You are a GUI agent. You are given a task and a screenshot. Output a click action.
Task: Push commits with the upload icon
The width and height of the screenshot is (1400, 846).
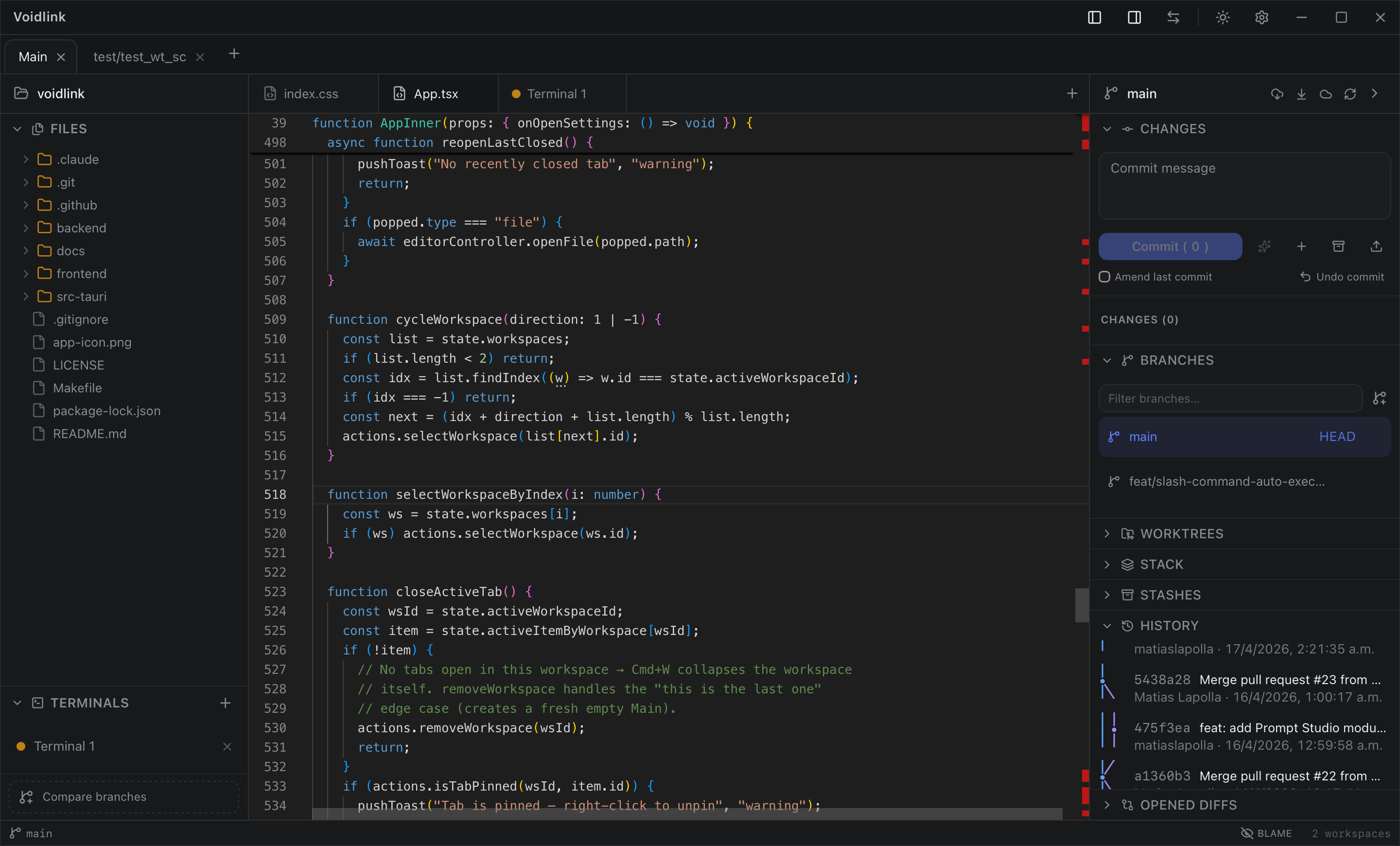pyautogui.click(x=1376, y=247)
